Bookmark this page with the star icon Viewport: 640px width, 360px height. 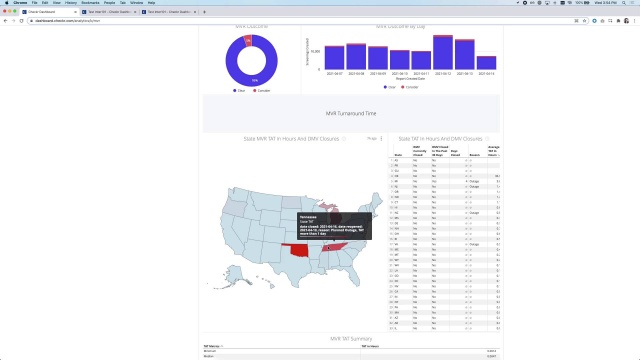click(x=584, y=21)
